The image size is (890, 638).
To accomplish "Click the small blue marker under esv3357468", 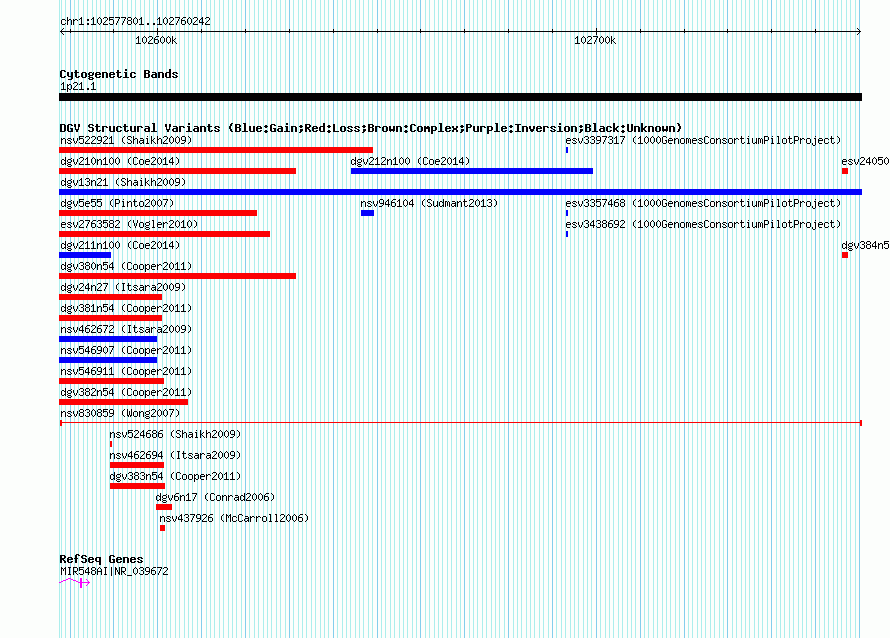I will click(x=566, y=213).
